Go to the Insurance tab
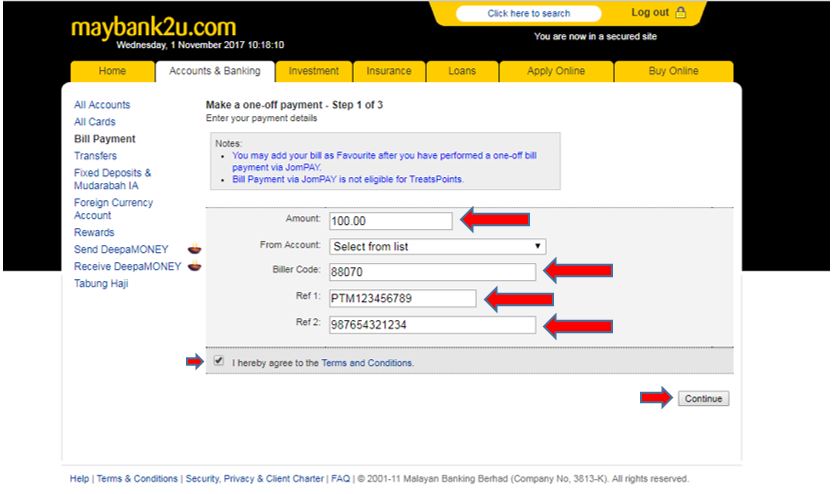This screenshot has height=494, width=834. [389, 71]
